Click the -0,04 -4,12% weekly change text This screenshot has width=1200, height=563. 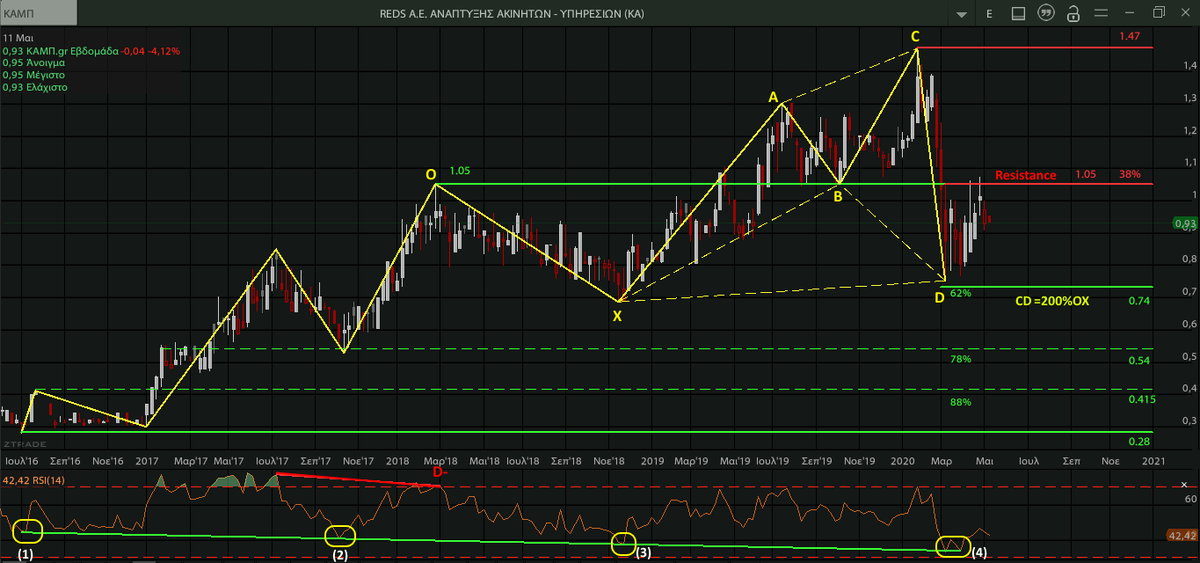(148, 50)
